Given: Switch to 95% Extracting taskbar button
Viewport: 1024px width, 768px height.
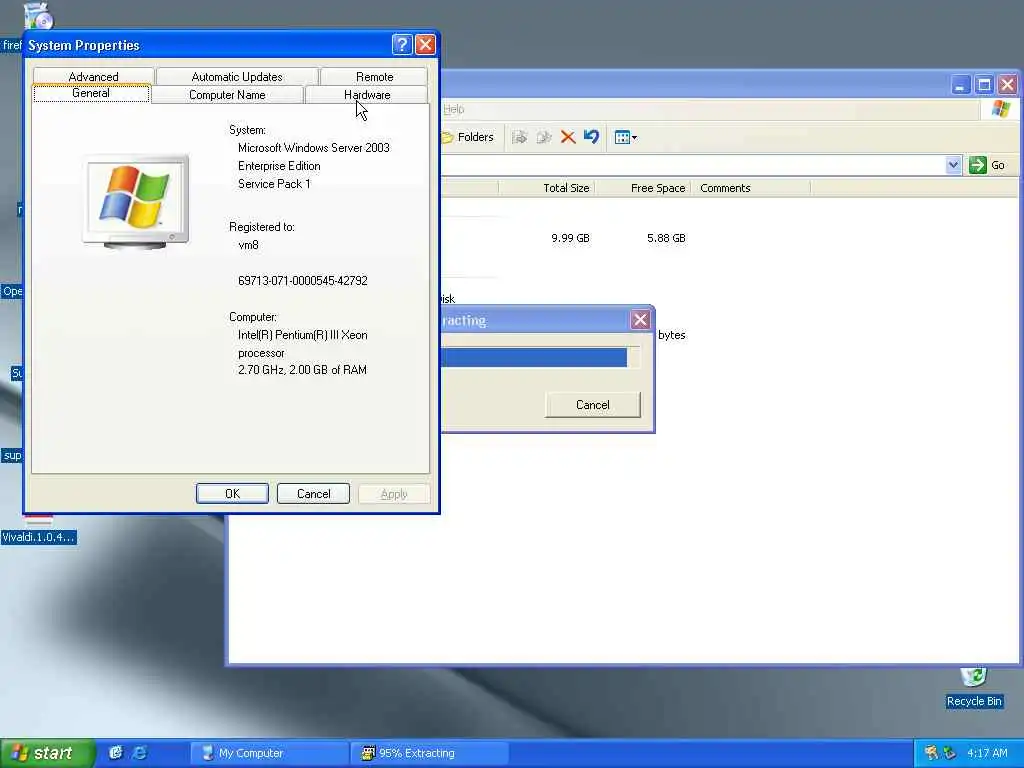Looking at the screenshot, I should point(429,753).
